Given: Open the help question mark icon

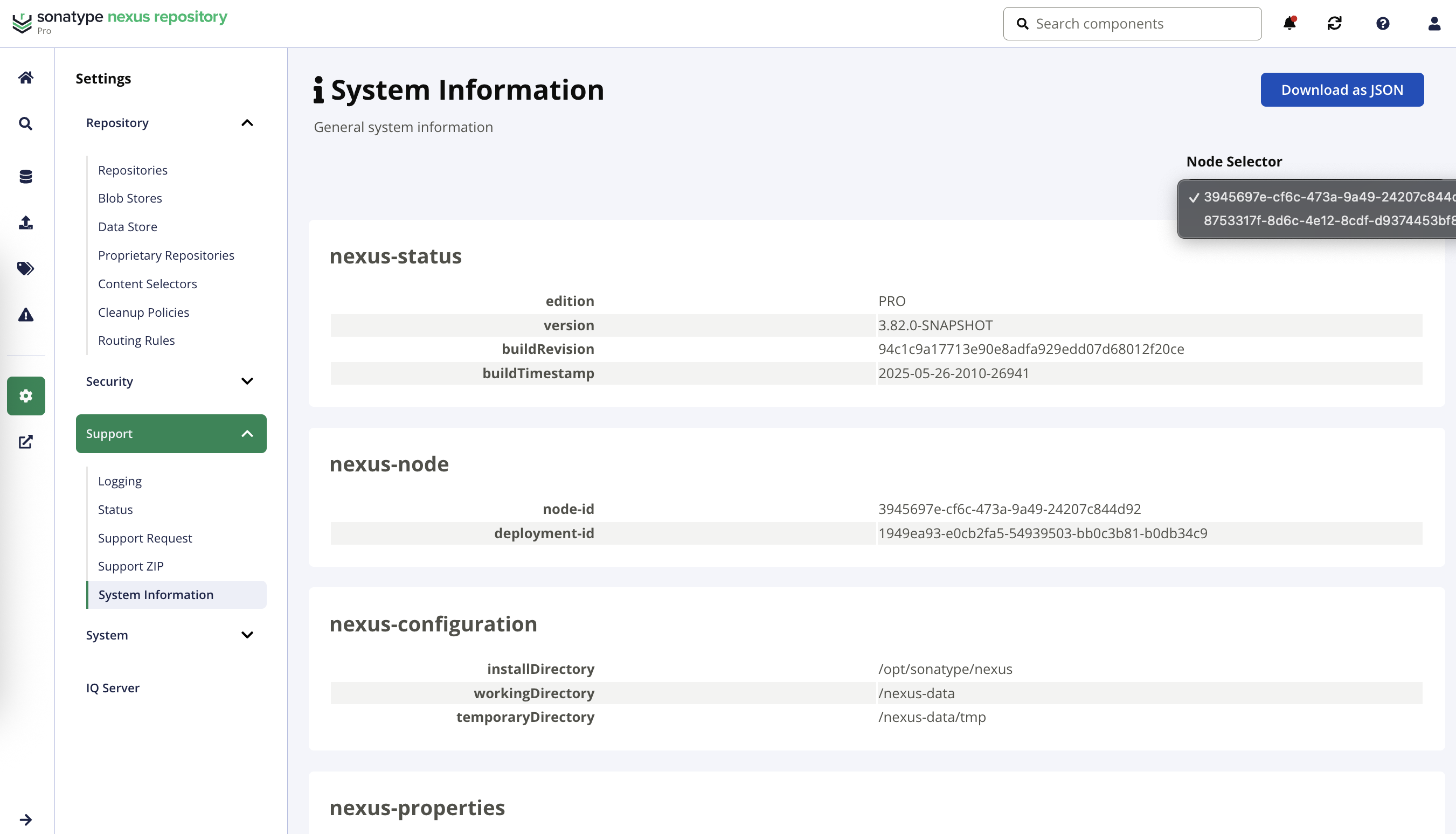Looking at the screenshot, I should pyautogui.click(x=1383, y=24).
